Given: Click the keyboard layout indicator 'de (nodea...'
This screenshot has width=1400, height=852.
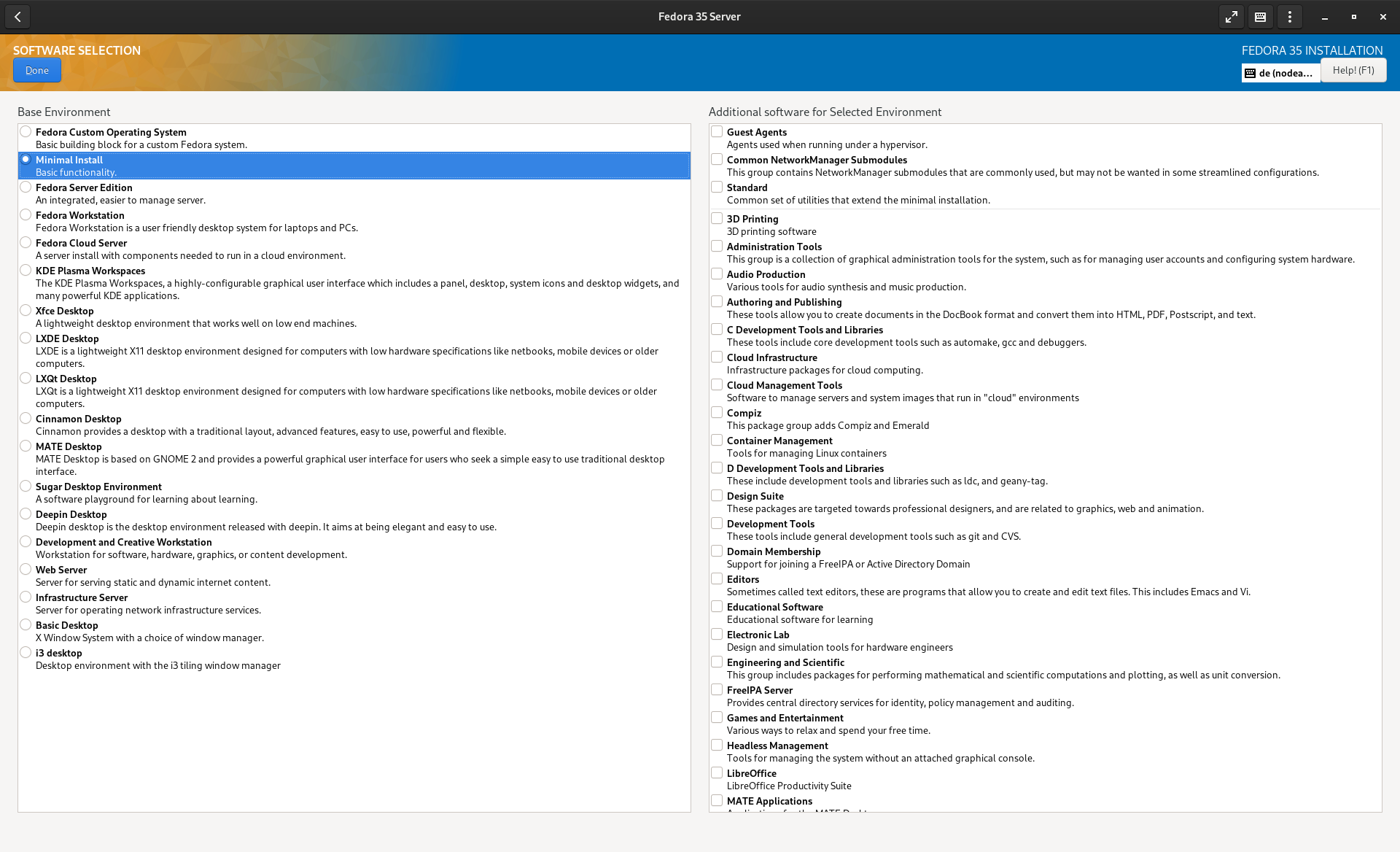Looking at the screenshot, I should click(x=1280, y=73).
